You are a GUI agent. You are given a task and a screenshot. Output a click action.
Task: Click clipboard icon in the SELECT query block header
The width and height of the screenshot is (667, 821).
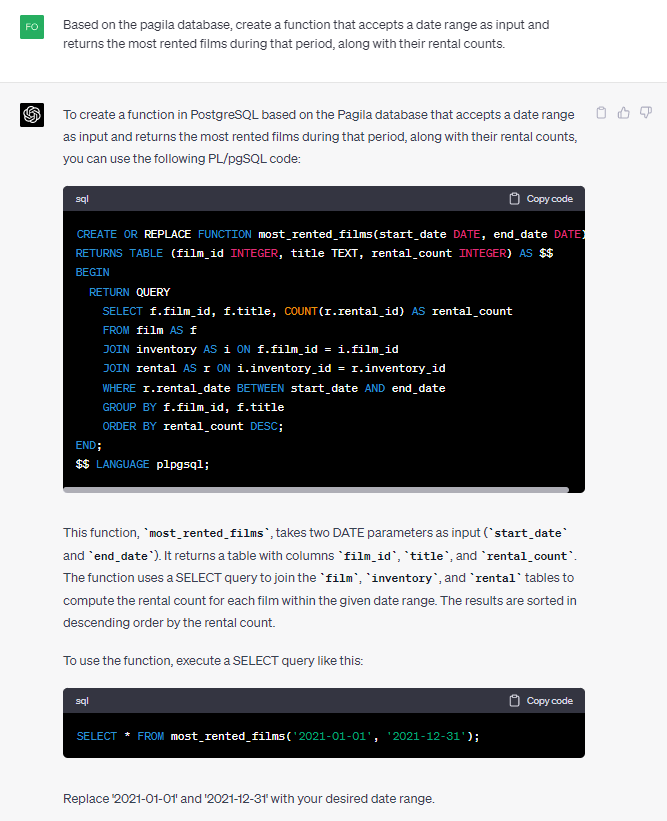(515, 701)
